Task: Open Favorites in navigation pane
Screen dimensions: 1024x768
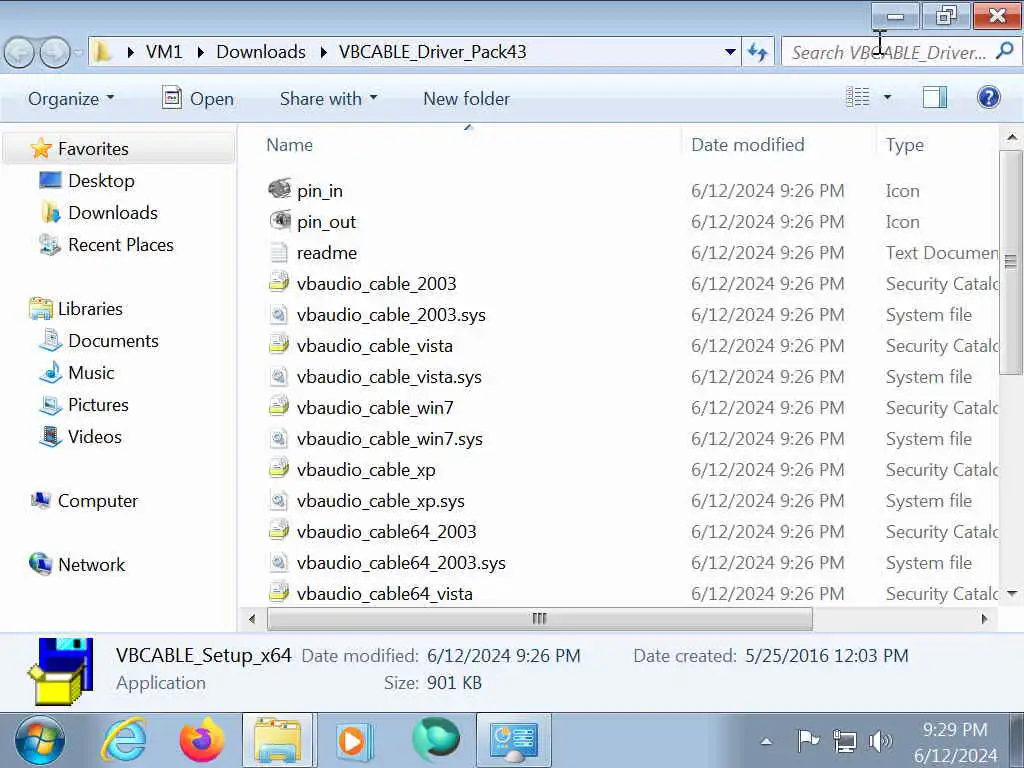Action: click(x=93, y=148)
